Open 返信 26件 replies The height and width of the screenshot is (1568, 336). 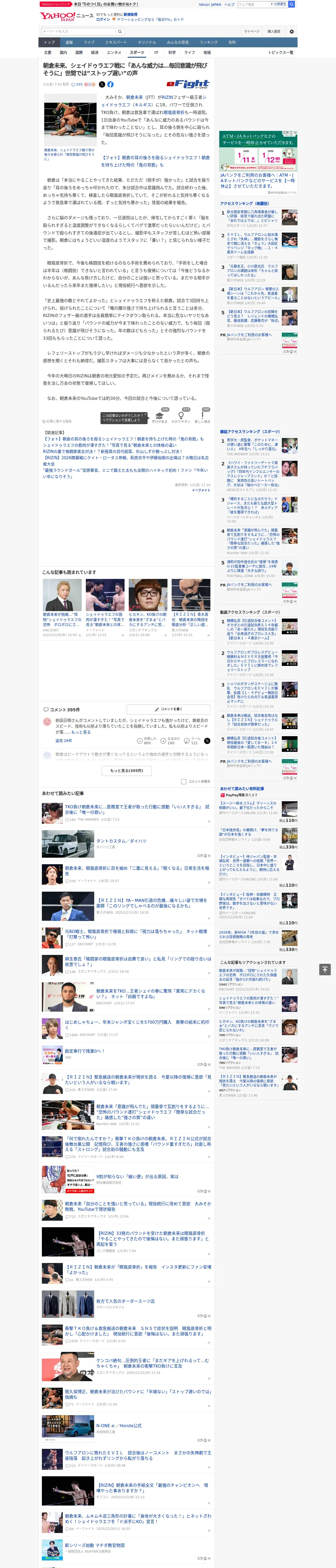pyautogui.click(x=63, y=741)
